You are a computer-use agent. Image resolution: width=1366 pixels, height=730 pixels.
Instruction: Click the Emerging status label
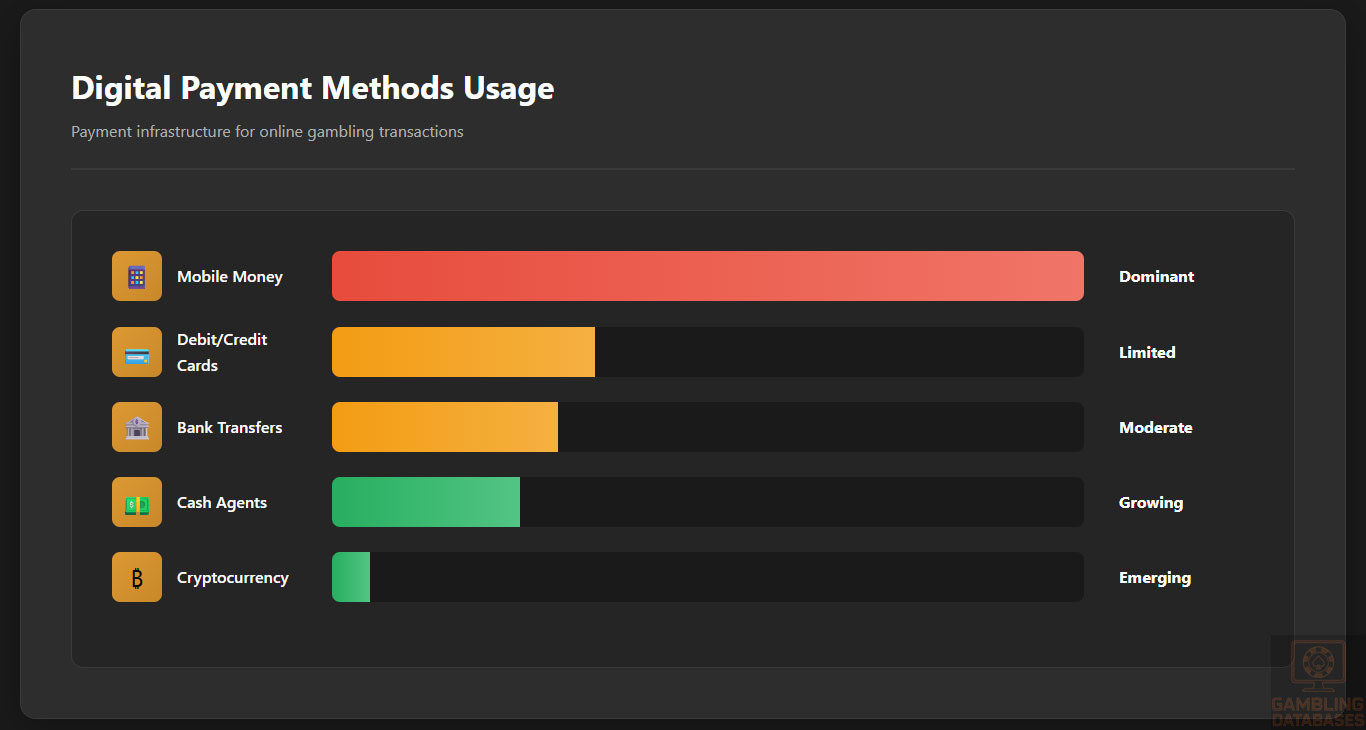click(x=1154, y=578)
